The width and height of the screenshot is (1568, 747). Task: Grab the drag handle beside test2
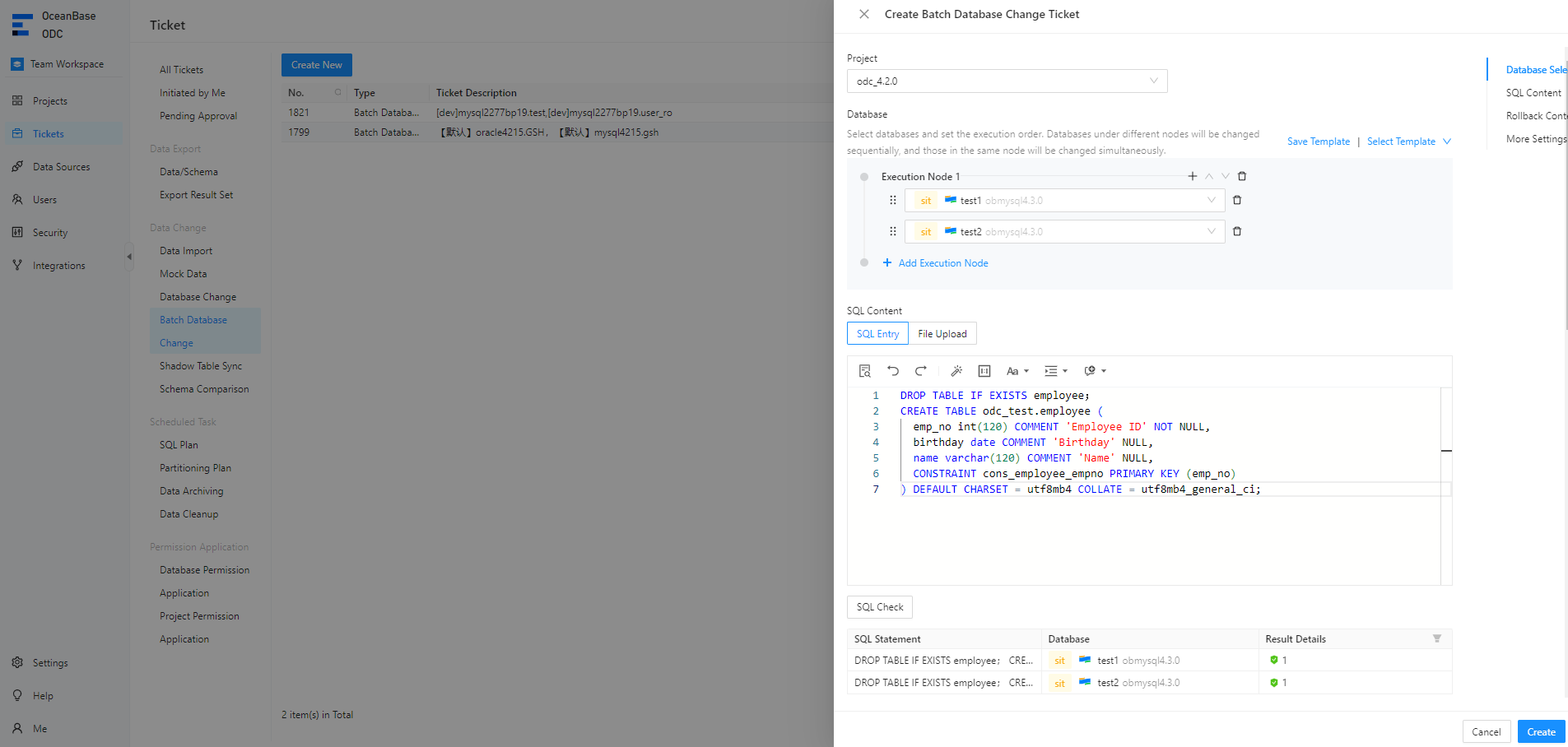coord(893,232)
